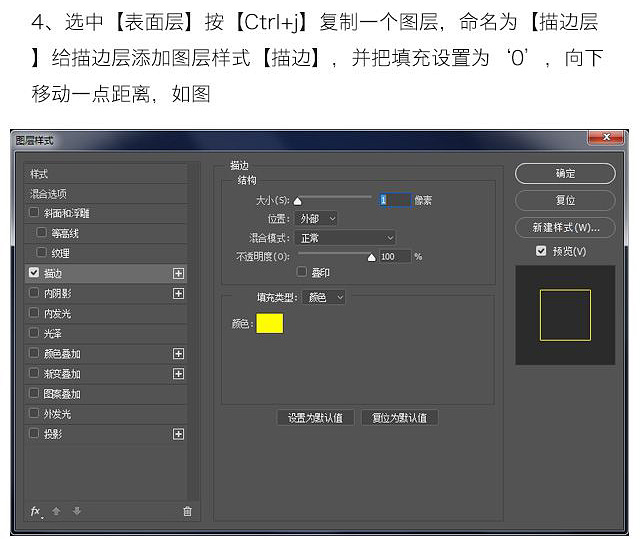
Task: Enable 斜面和浮雕 checkbox
Action: (34, 212)
